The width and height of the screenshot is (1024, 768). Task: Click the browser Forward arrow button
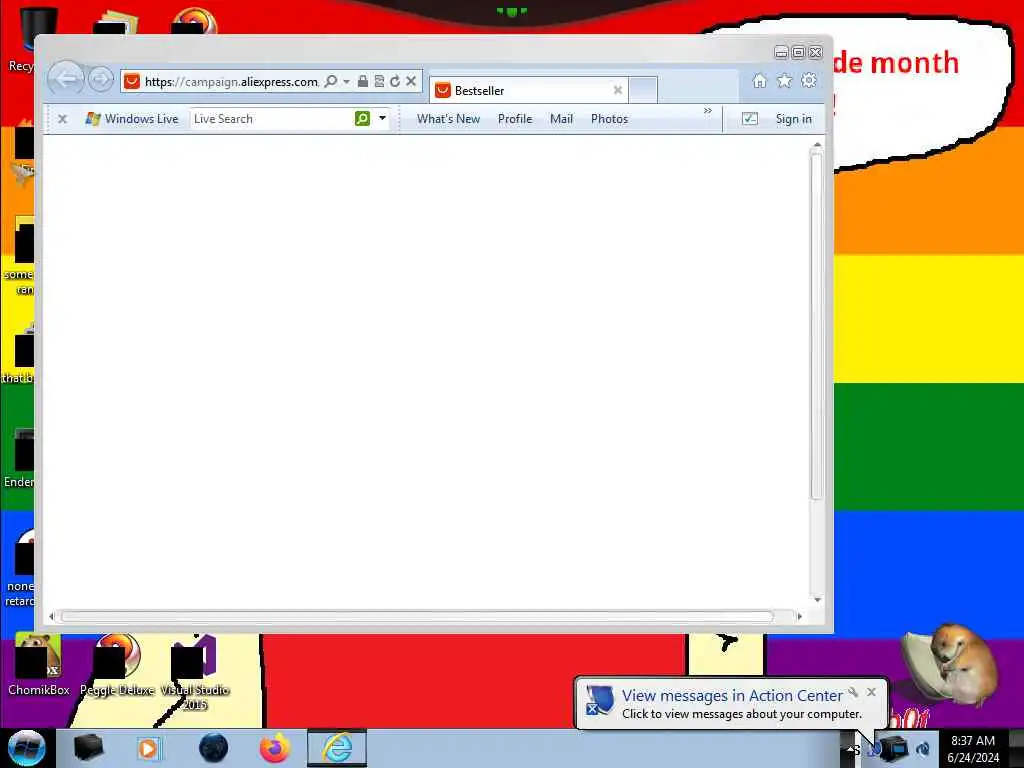pyautogui.click(x=101, y=80)
